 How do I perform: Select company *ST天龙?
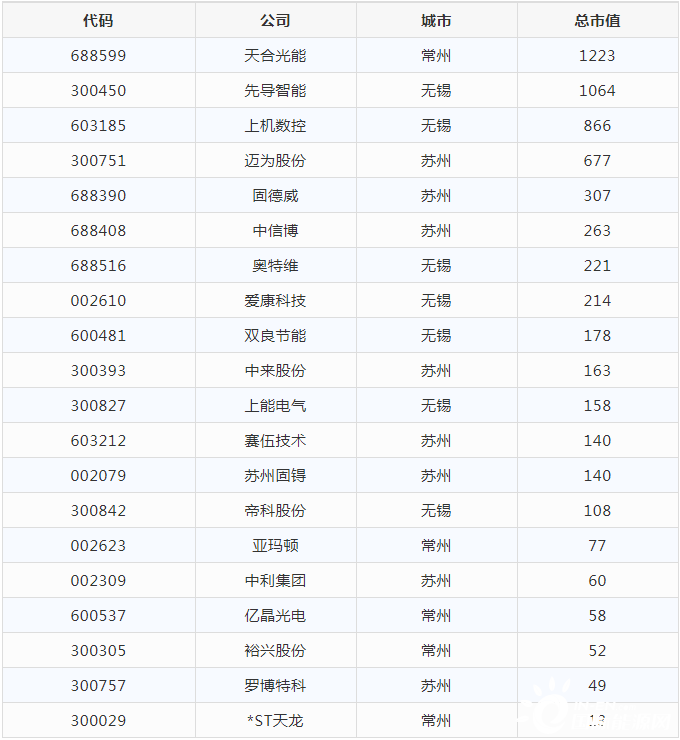276,721
